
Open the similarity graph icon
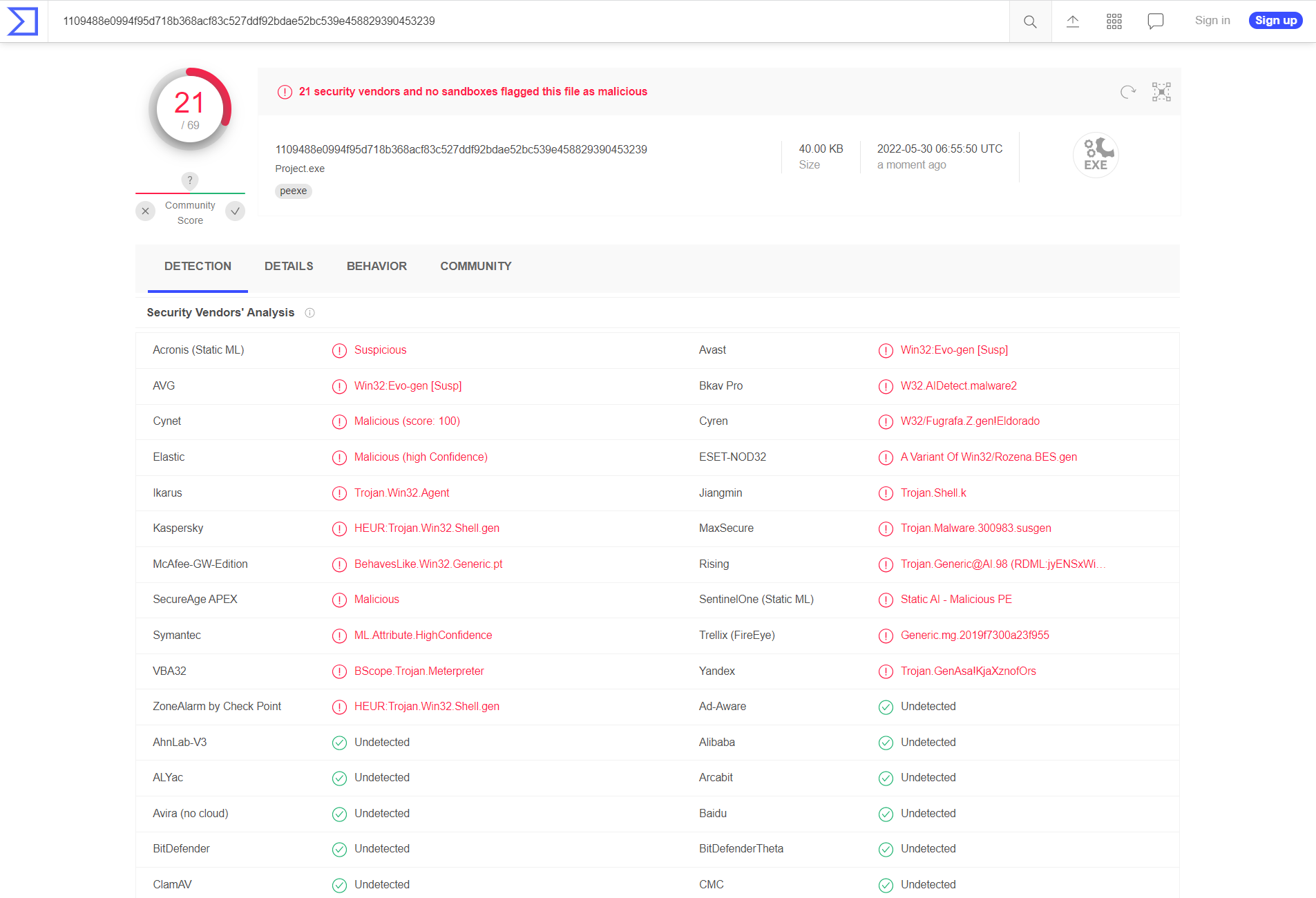(x=1161, y=92)
